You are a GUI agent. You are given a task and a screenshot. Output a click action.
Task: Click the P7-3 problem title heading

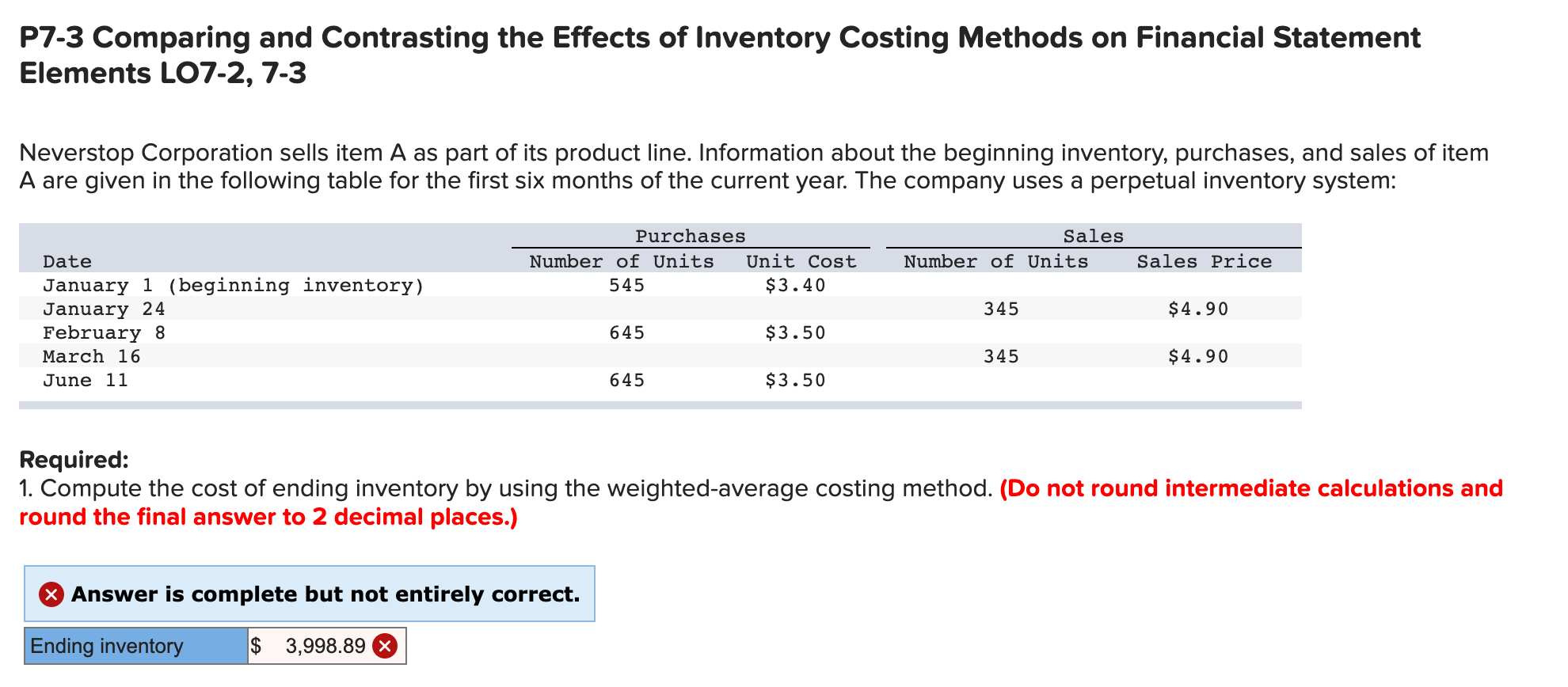coord(720,55)
